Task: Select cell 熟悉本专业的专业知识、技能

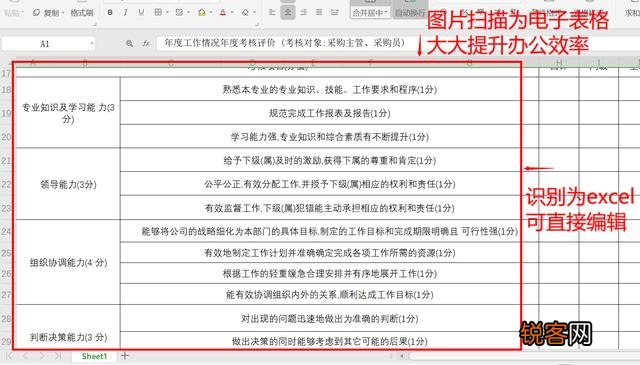Action: [320, 89]
